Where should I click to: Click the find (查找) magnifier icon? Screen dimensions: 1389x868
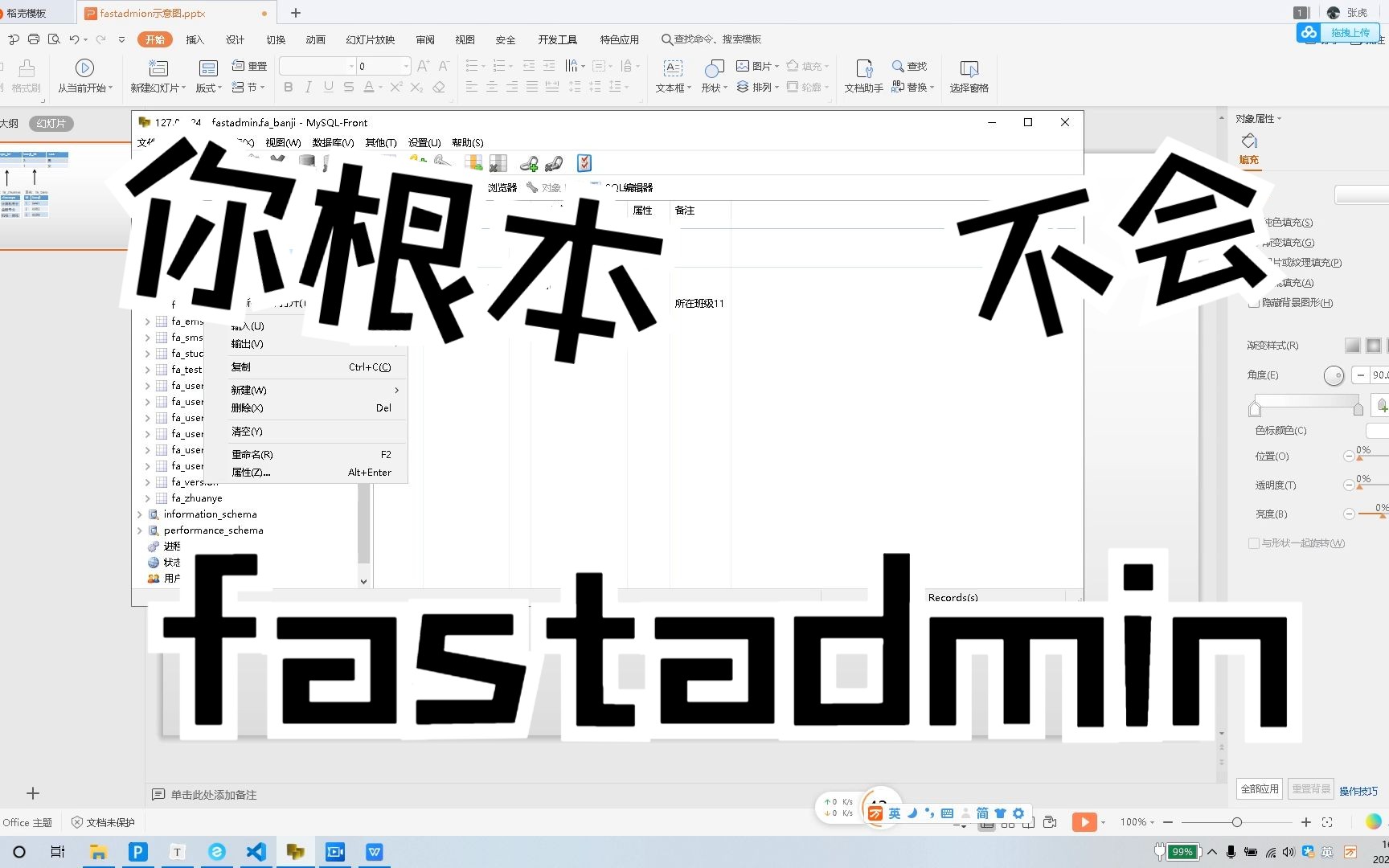pyautogui.click(x=898, y=66)
